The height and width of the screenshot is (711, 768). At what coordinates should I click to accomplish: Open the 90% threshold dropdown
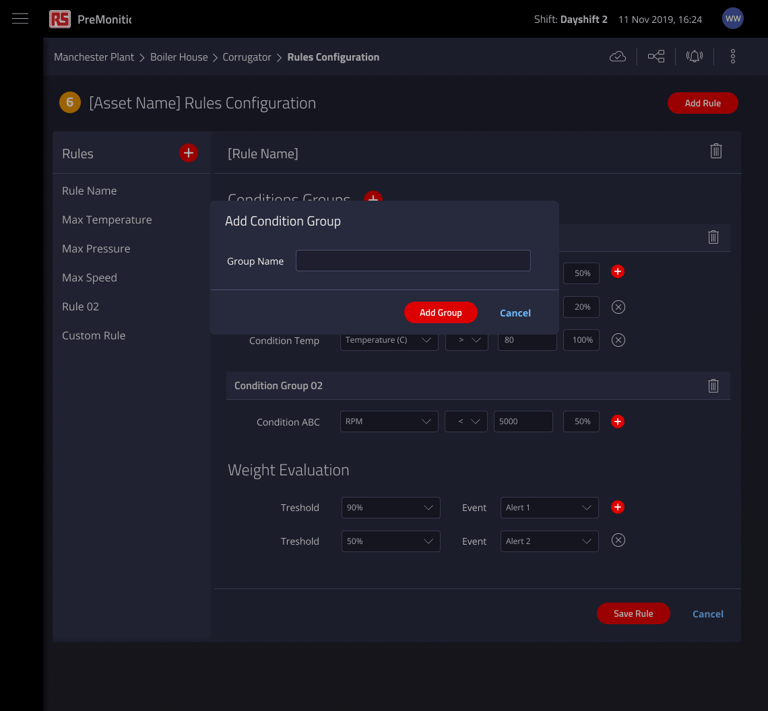(x=390, y=508)
